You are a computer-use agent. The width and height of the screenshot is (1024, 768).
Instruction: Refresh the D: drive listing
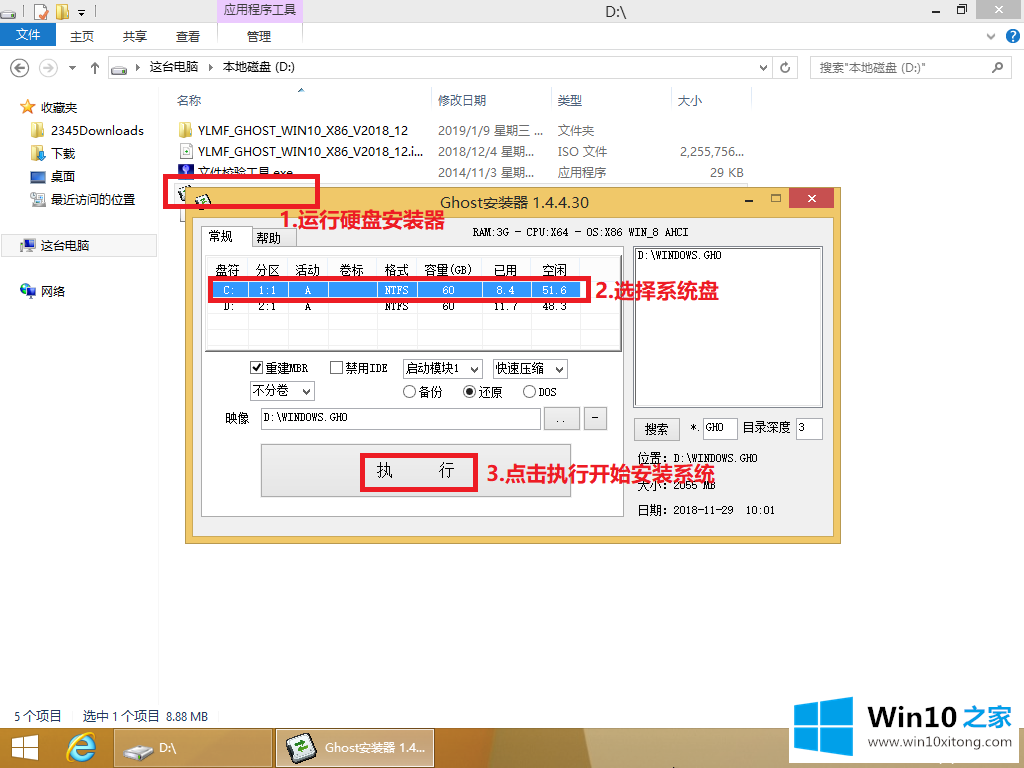click(785, 67)
